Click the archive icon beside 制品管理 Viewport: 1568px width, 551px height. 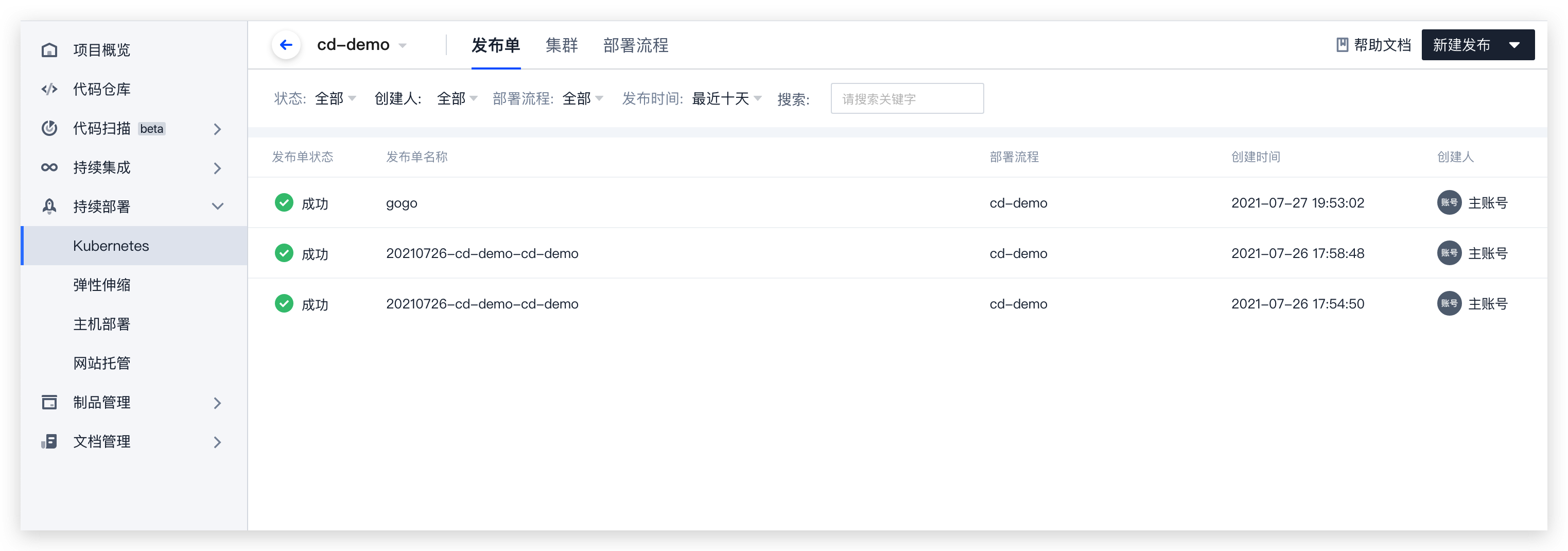point(49,403)
